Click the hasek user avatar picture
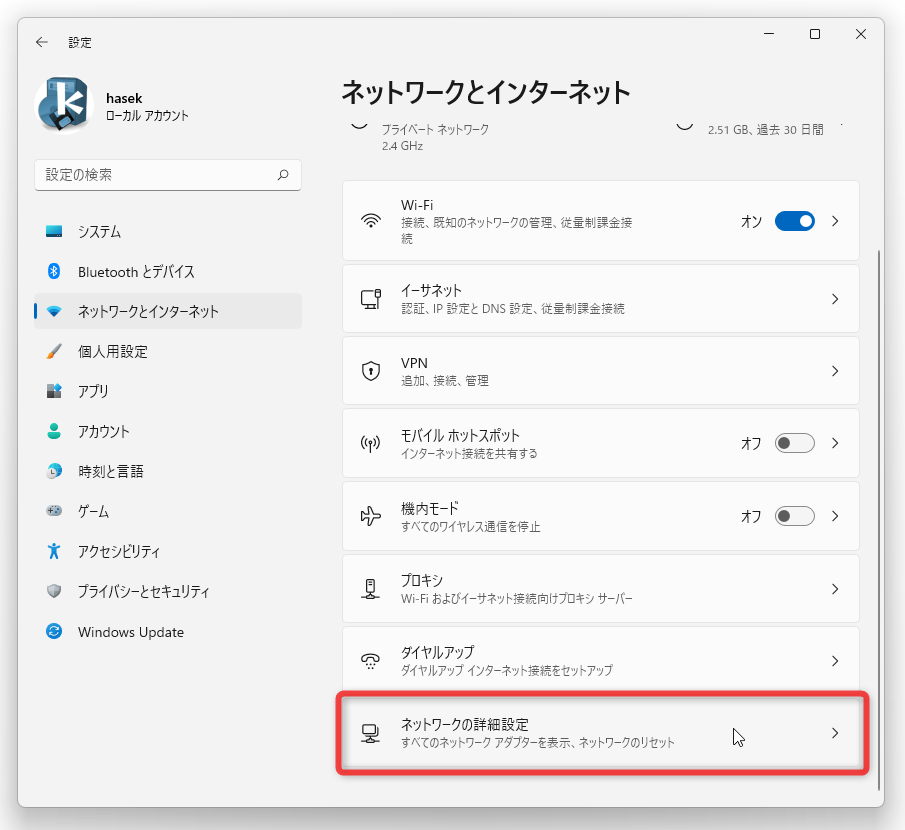The height and width of the screenshot is (830, 905). pyautogui.click(x=64, y=106)
